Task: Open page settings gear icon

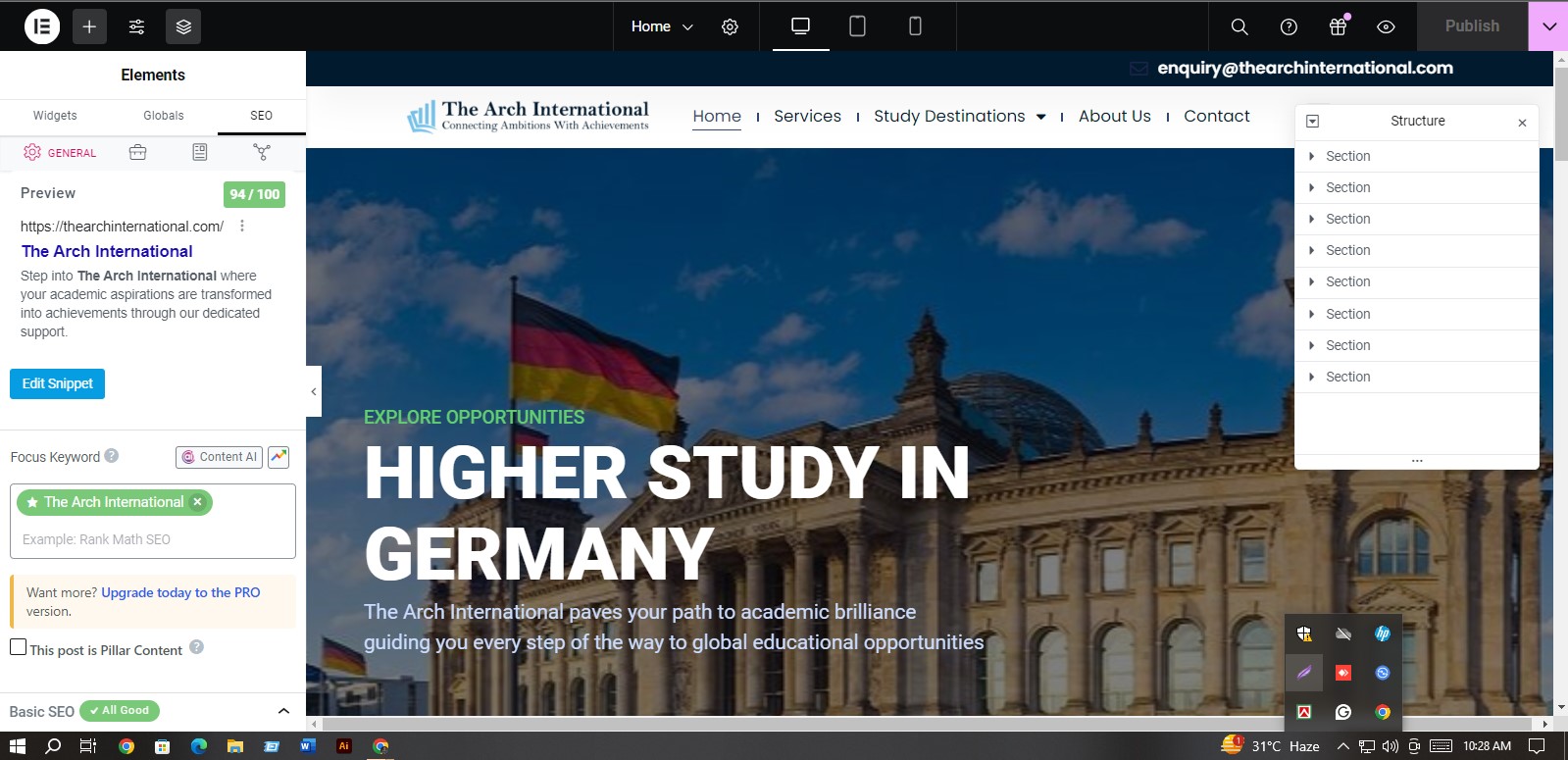Action: click(730, 26)
